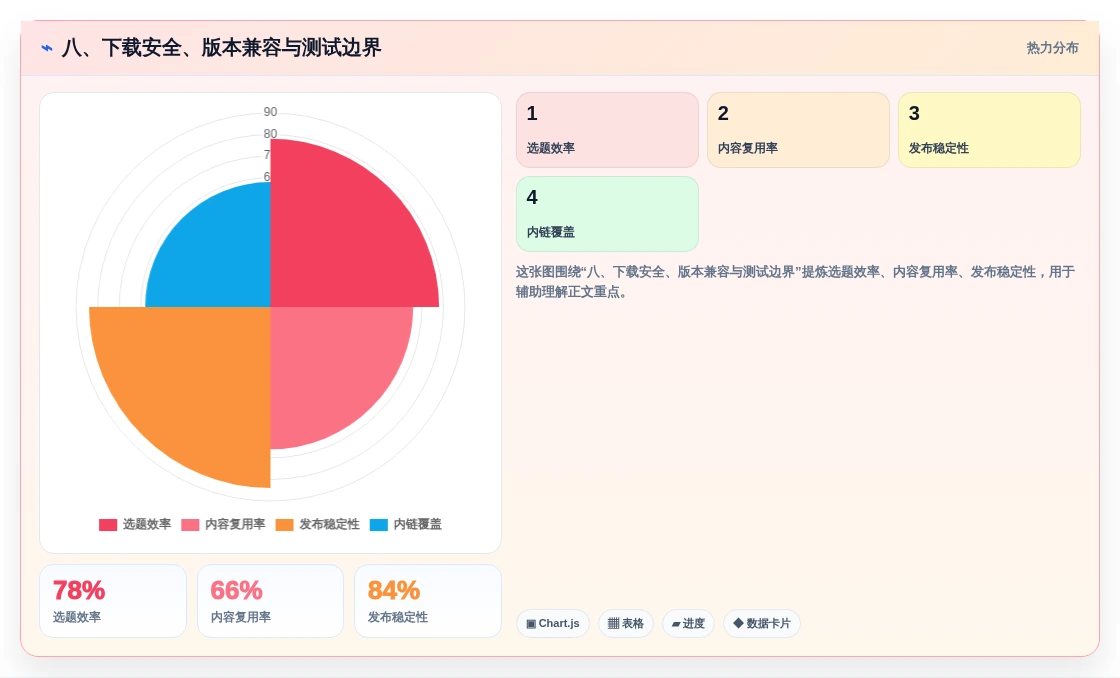Screen dimensions: 1120x678
Task: Click the parallelogram icon in 进度 tag
Action: click(676, 624)
